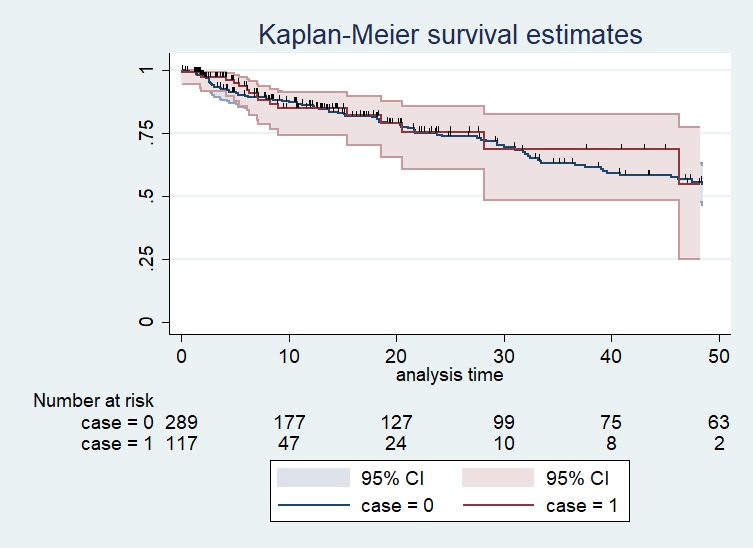Click the y-axis tick label .75

tap(147, 133)
